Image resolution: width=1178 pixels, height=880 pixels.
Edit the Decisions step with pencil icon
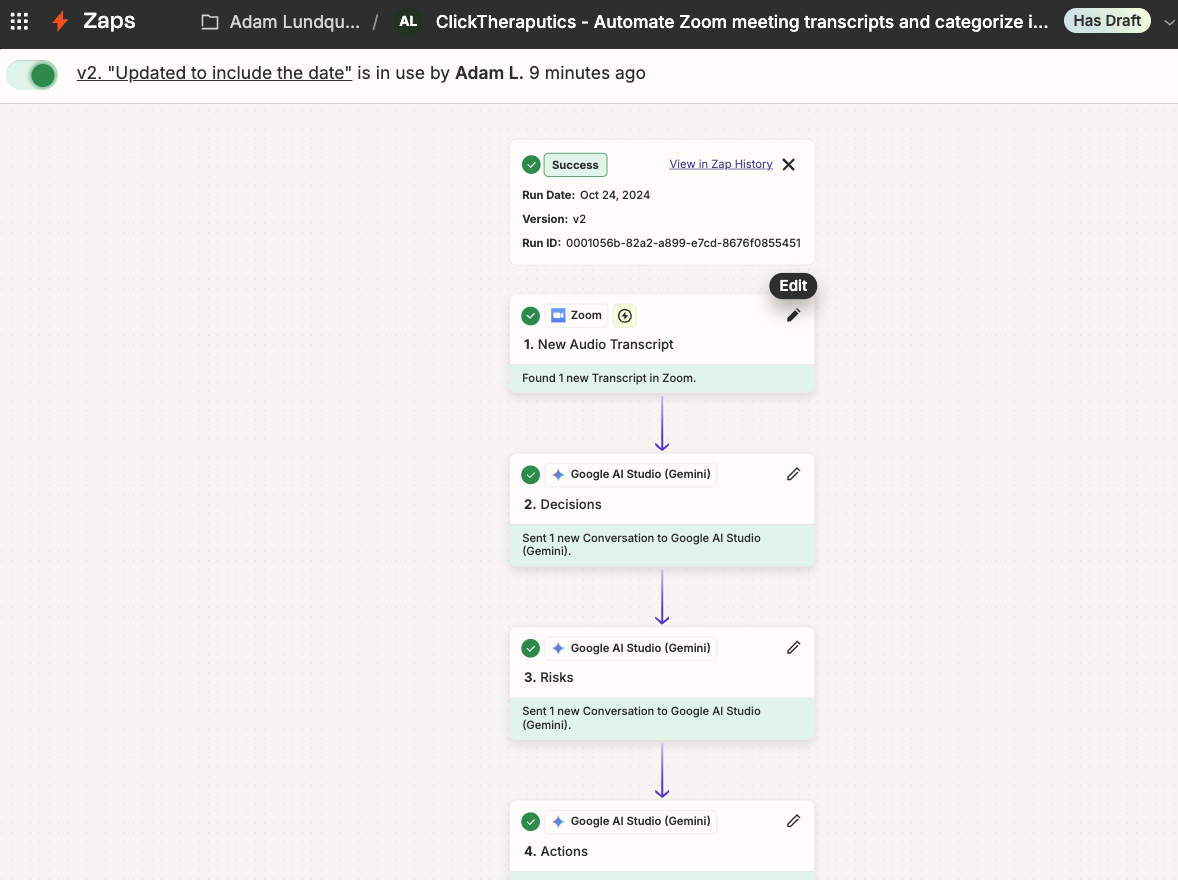pos(793,474)
